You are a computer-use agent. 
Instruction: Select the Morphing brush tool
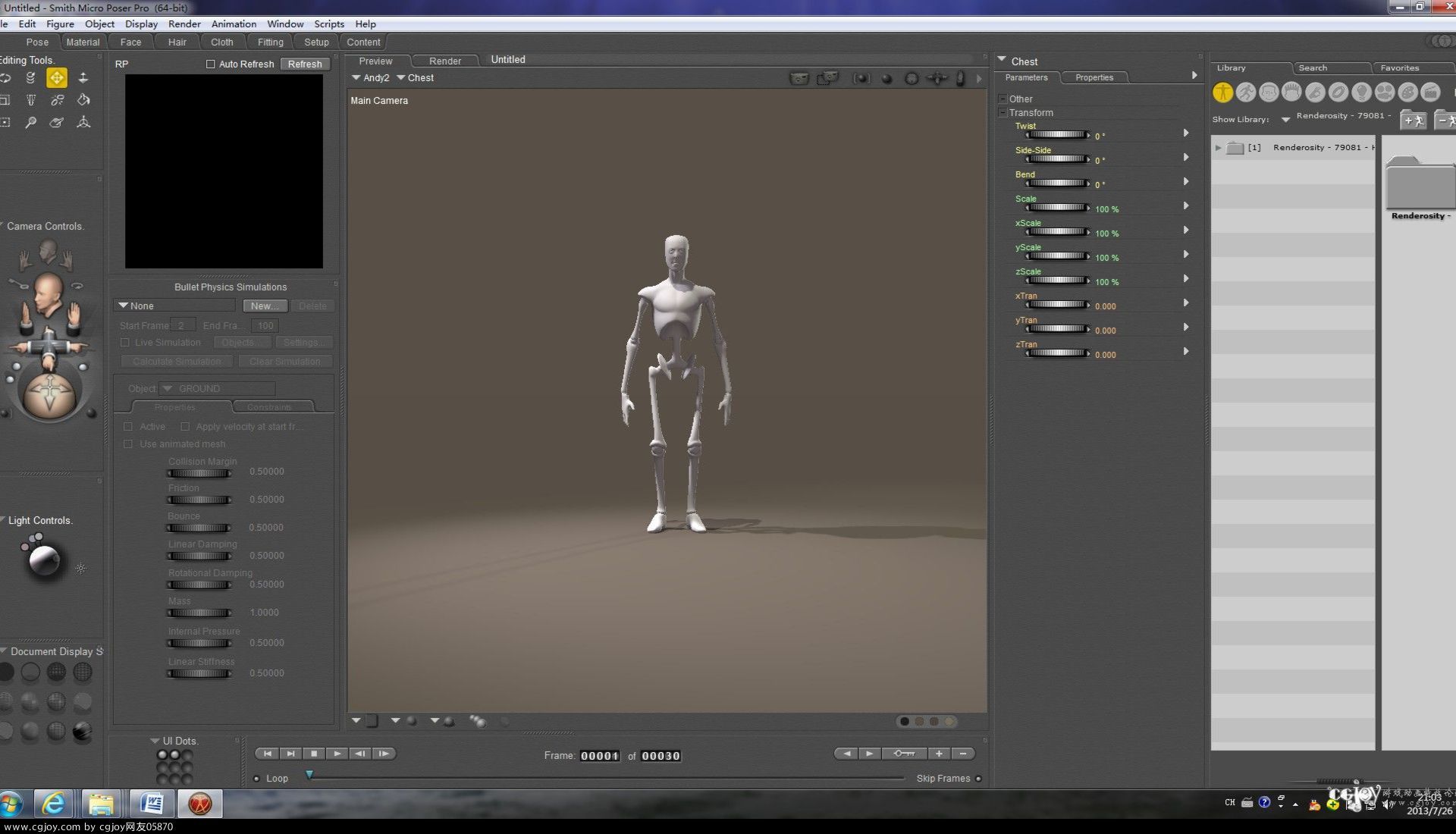pyautogui.click(x=57, y=122)
